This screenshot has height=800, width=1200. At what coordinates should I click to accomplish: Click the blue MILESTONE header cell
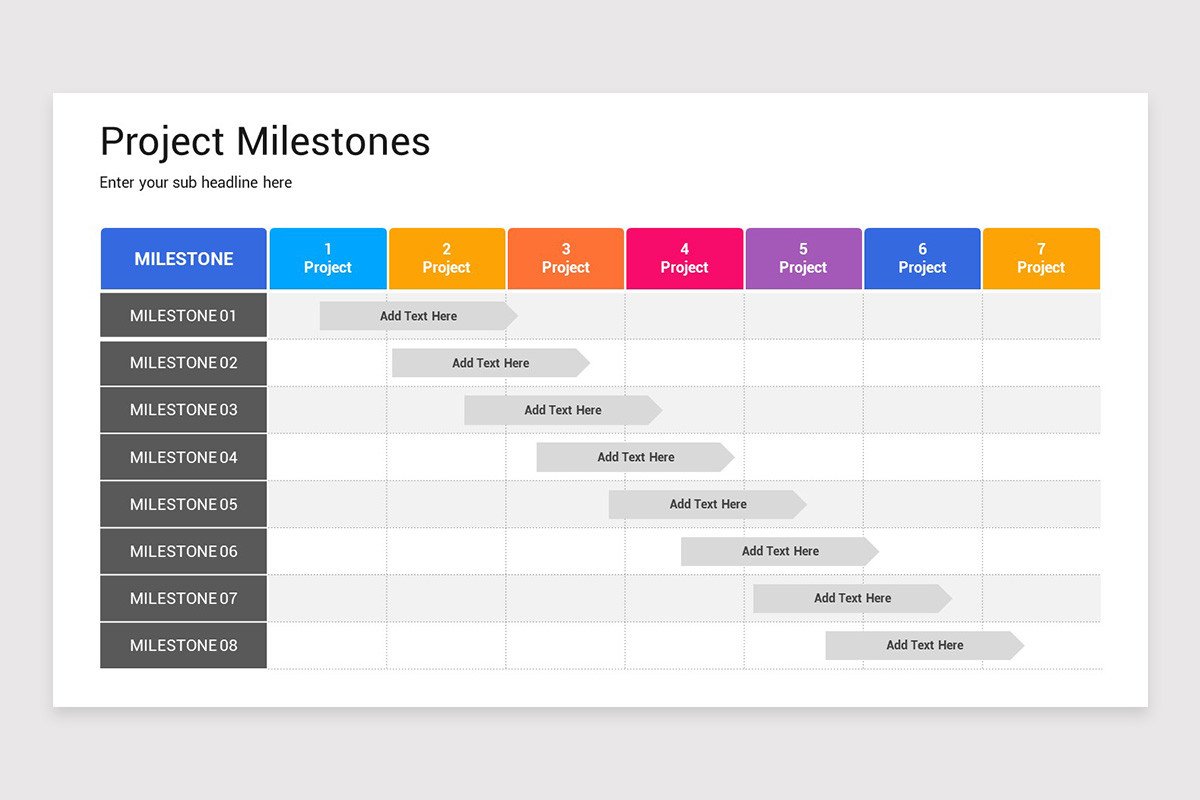coord(184,259)
